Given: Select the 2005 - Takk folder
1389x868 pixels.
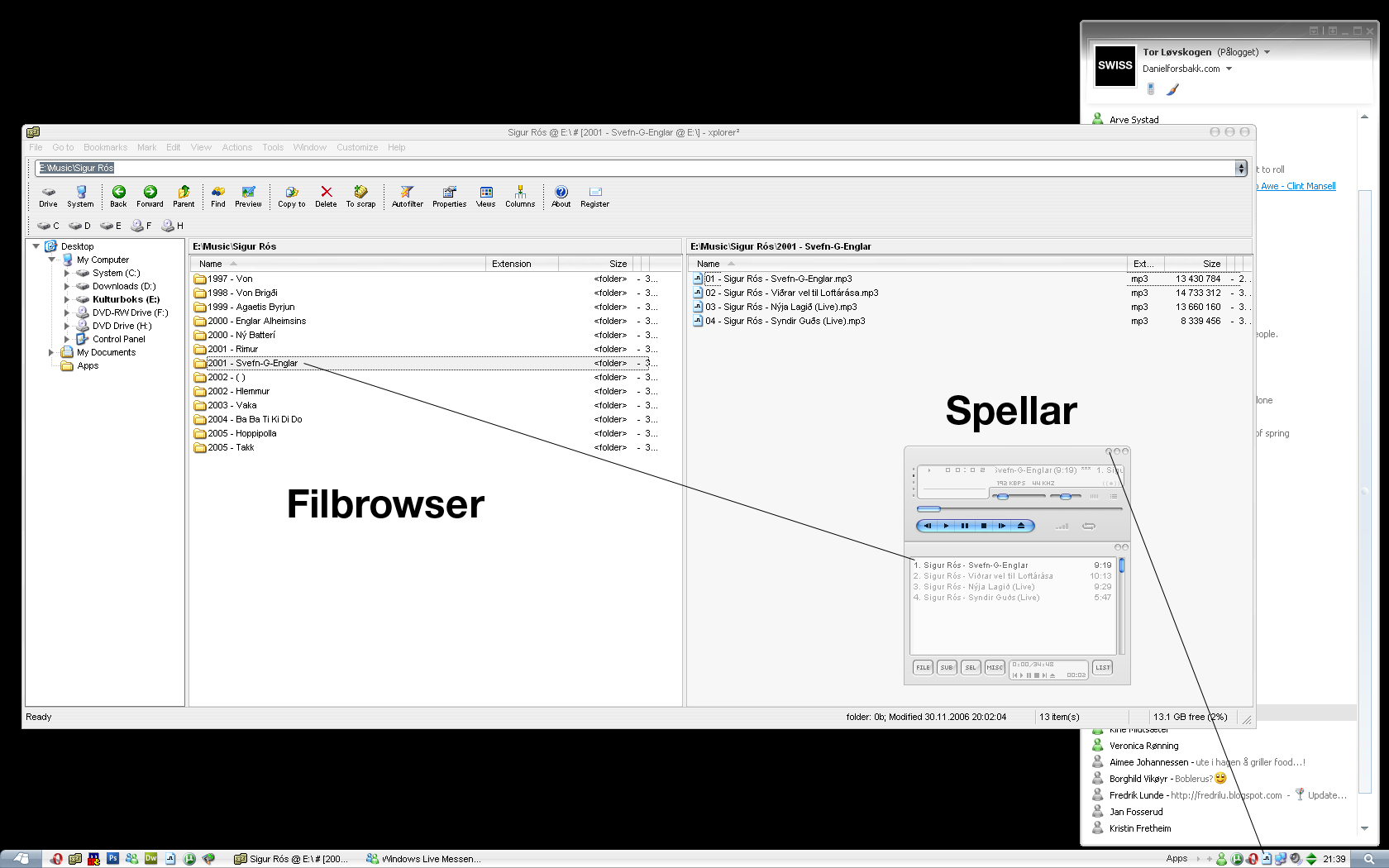Looking at the screenshot, I should click(x=231, y=447).
